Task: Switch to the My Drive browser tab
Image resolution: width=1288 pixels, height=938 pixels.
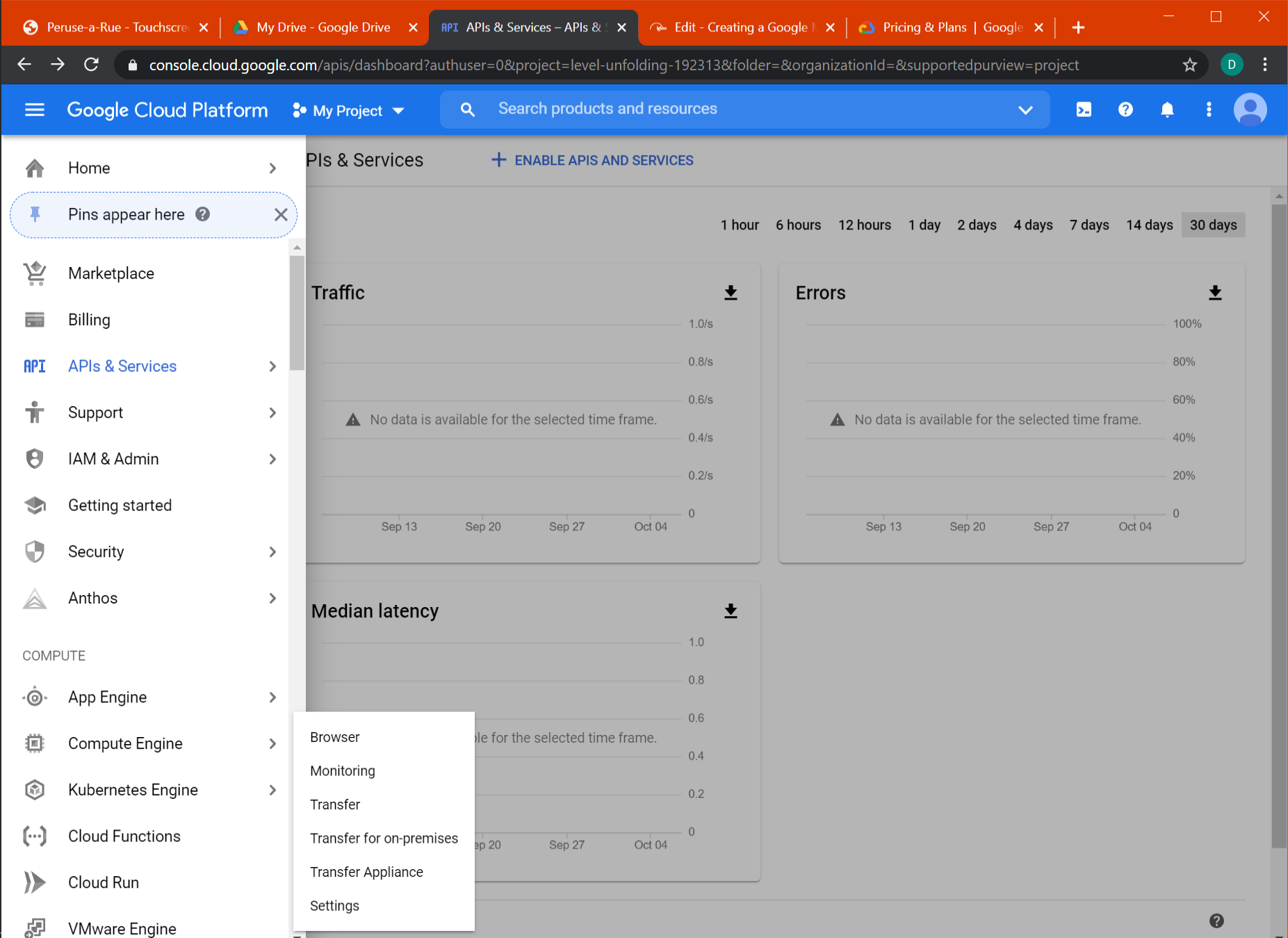Action: (x=323, y=28)
